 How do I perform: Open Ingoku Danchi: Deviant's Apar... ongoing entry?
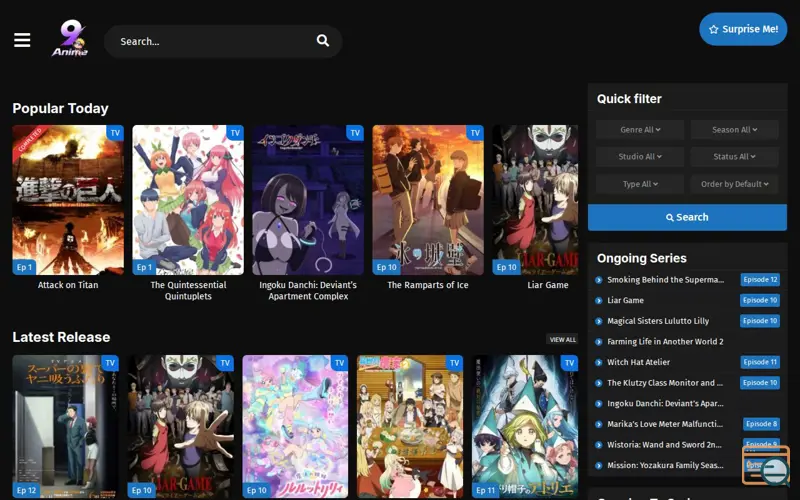tap(665, 404)
